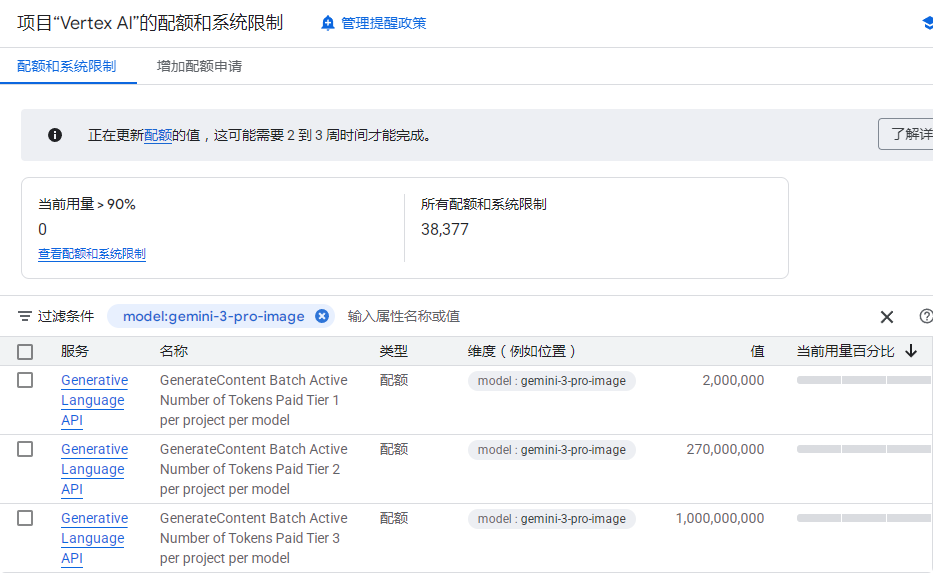The height and width of the screenshot is (573, 933).
Task: Switch to the 配额和系统限制 tab
Action: (67, 66)
